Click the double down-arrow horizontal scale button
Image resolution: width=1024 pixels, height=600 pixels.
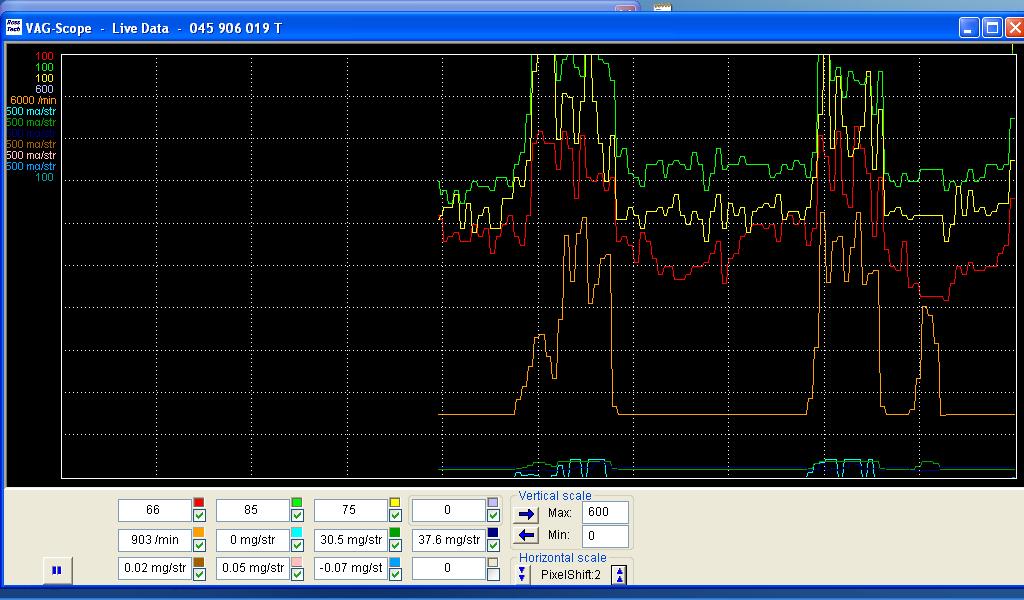(x=522, y=574)
